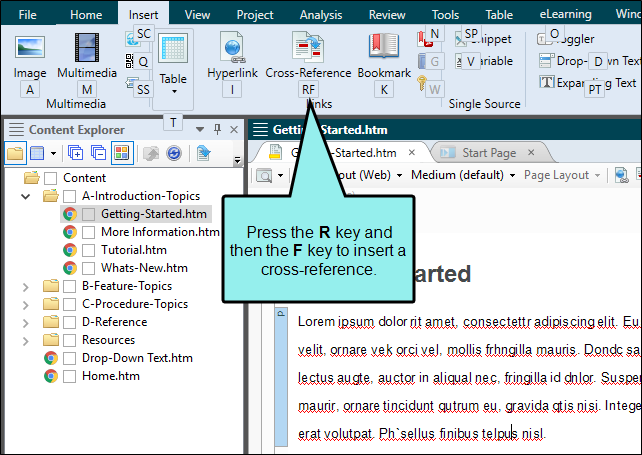
Task: Select Whats-New.htm in the tree
Action: point(143,268)
